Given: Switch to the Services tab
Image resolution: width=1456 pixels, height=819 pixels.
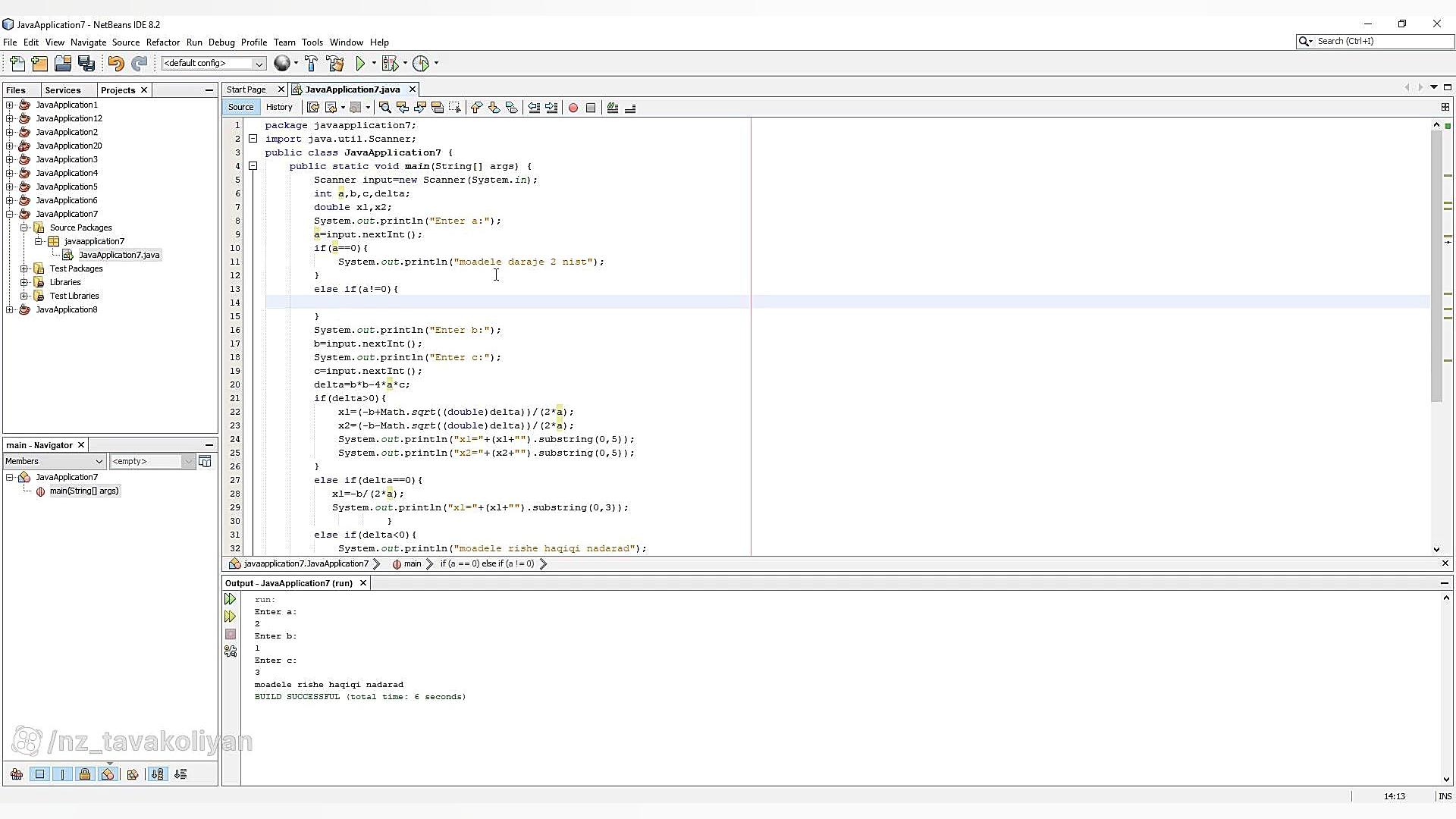Looking at the screenshot, I should [x=63, y=90].
